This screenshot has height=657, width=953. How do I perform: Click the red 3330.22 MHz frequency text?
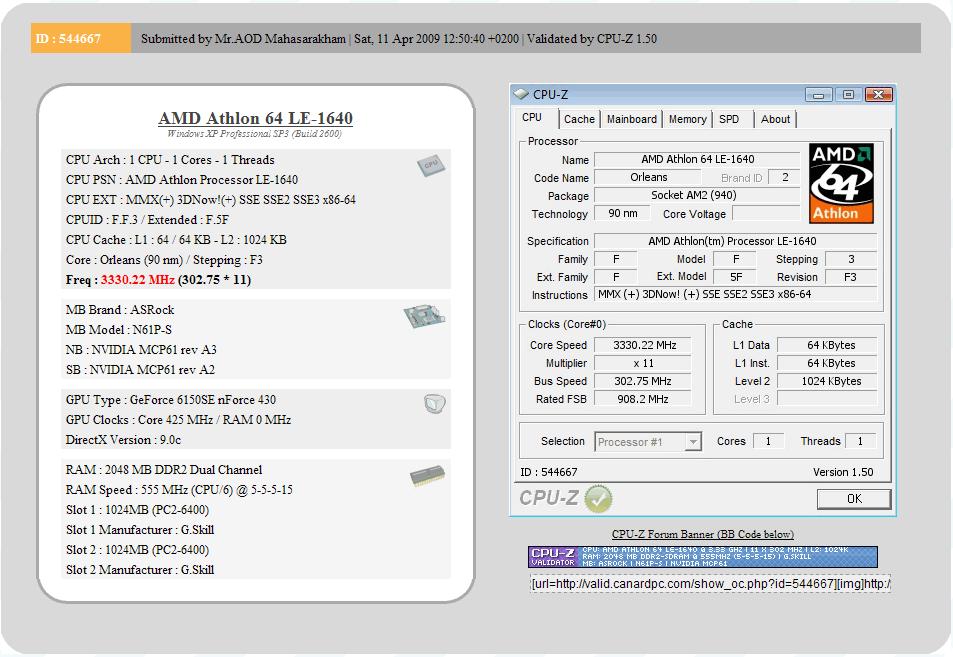point(137,280)
